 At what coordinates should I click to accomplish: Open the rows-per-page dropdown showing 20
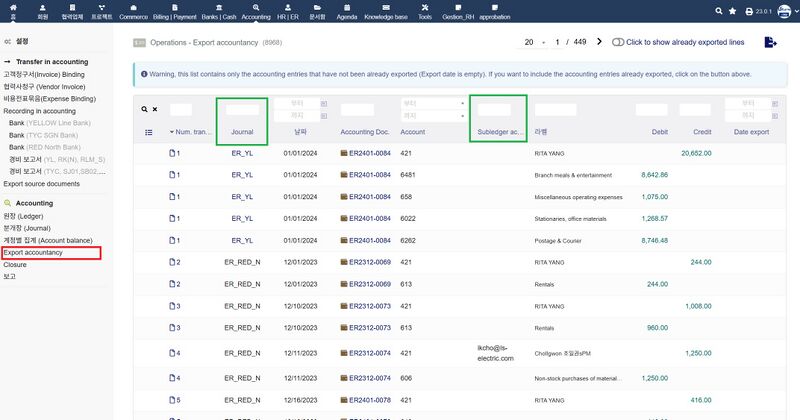point(535,42)
